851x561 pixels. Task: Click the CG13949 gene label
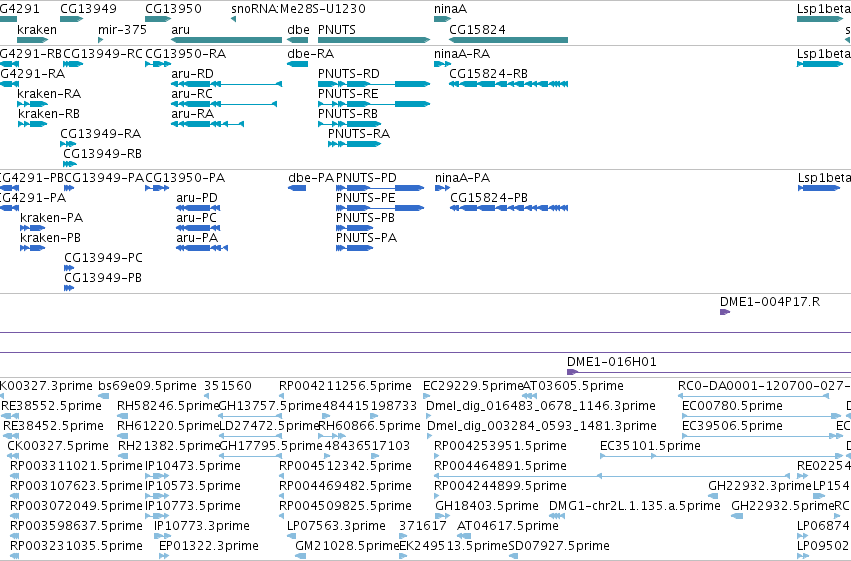88,9
